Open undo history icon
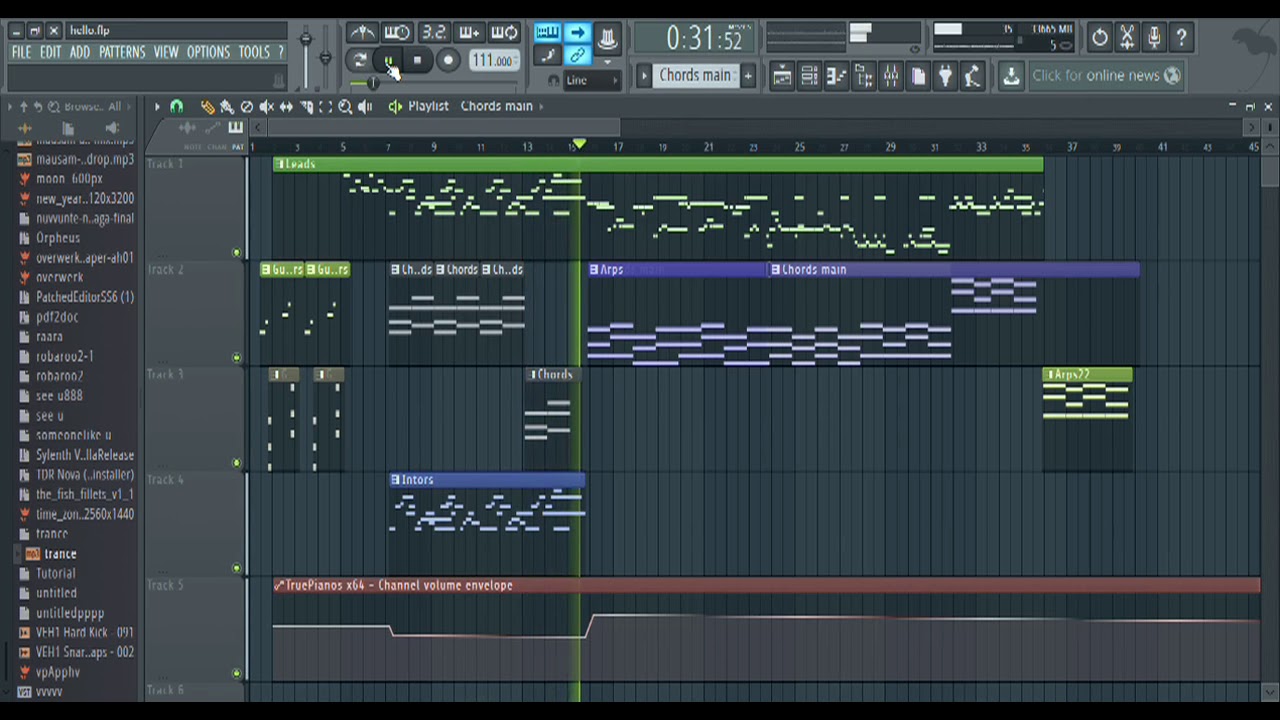The width and height of the screenshot is (1280, 720). point(1100,38)
